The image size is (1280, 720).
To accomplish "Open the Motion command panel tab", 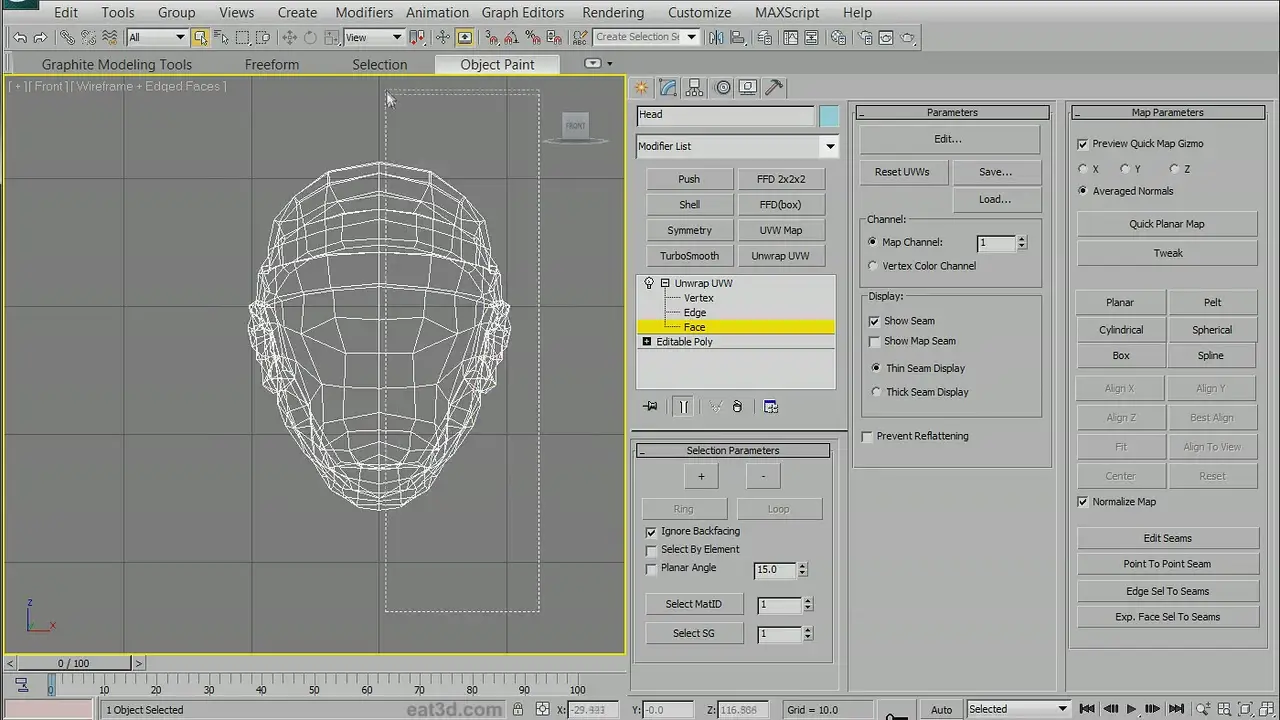I will point(722,88).
